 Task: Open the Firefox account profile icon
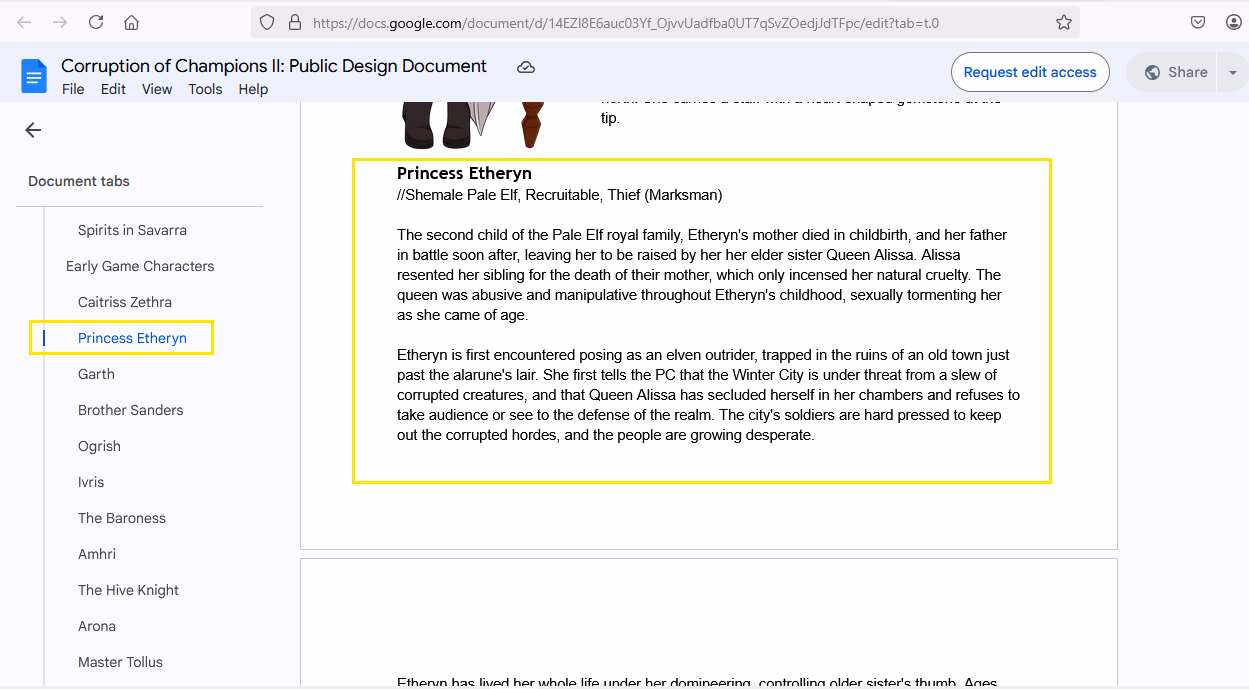(x=1232, y=22)
